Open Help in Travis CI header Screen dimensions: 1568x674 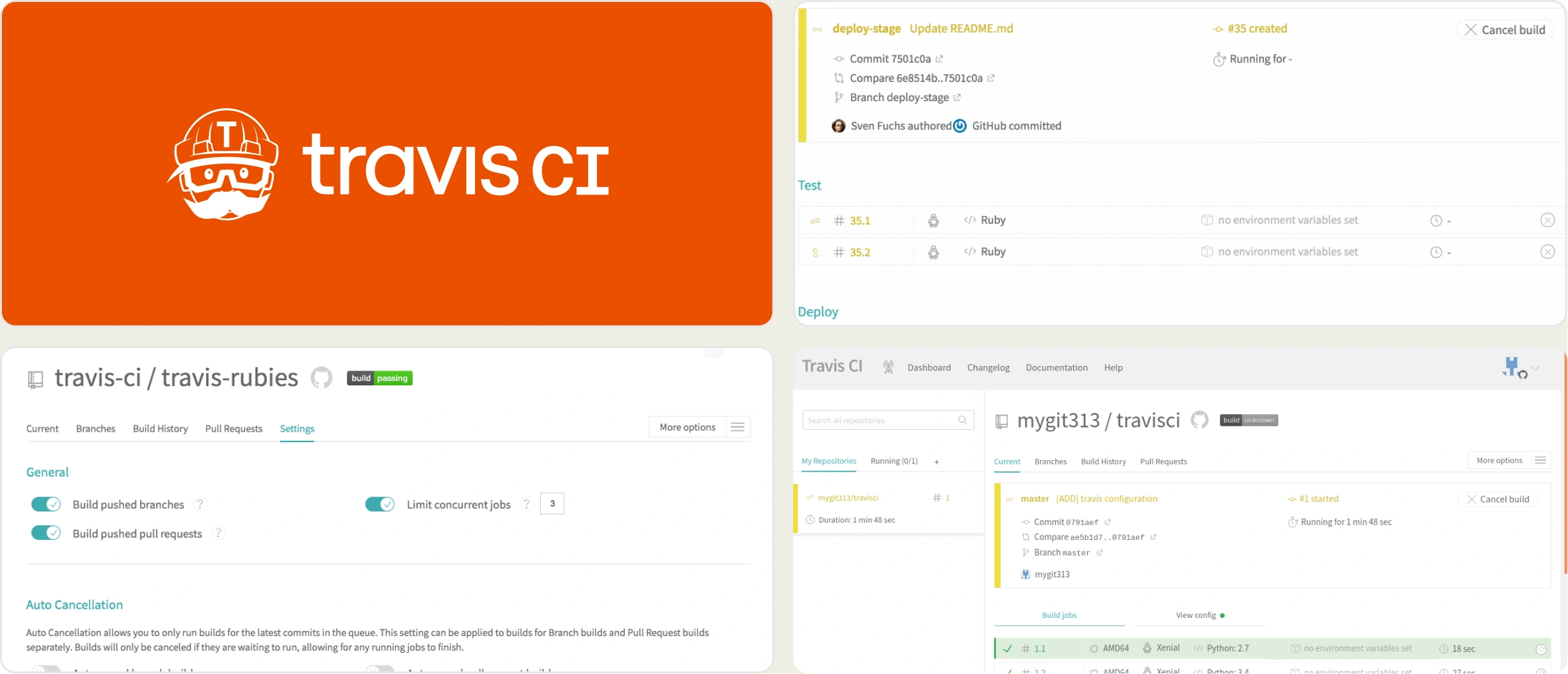point(1113,368)
